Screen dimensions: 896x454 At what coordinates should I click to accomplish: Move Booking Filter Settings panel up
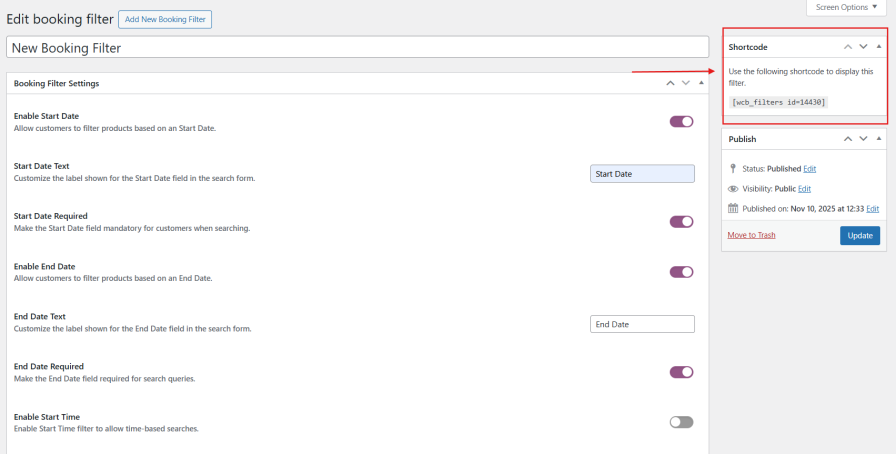pyautogui.click(x=670, y=83)
